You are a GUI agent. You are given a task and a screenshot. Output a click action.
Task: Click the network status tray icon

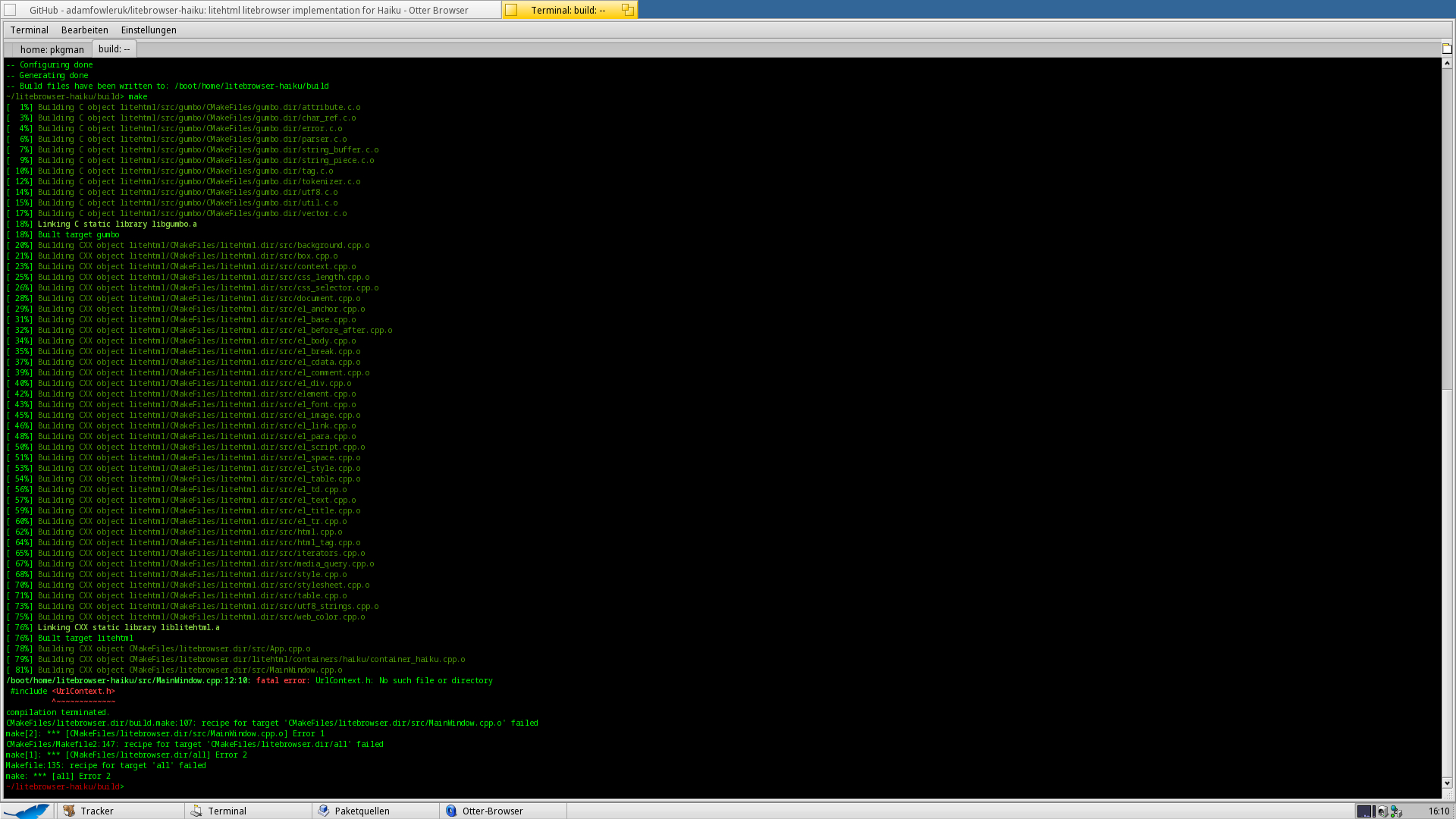coord(1396,811)
